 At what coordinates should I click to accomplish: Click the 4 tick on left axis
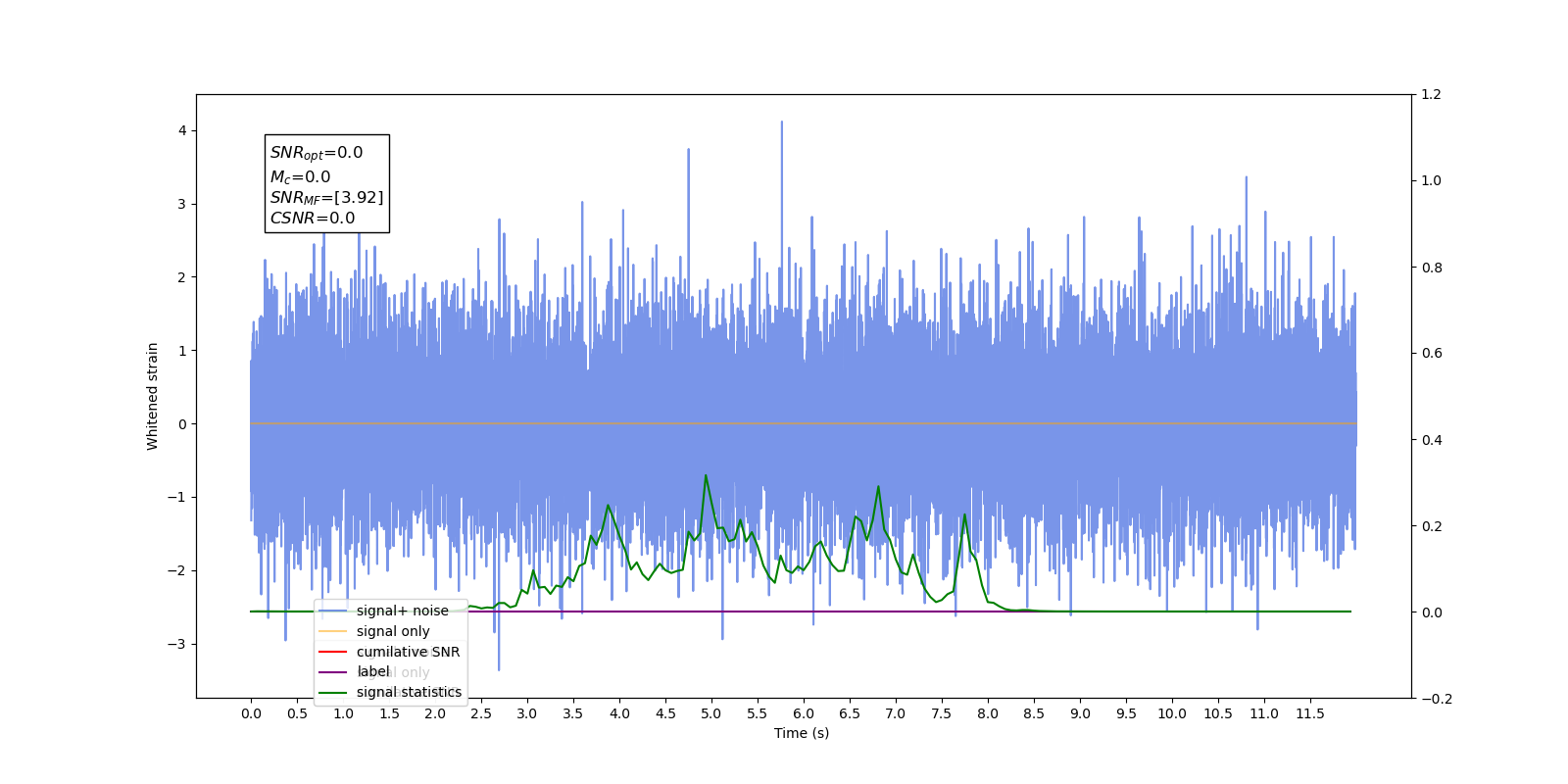182,131
